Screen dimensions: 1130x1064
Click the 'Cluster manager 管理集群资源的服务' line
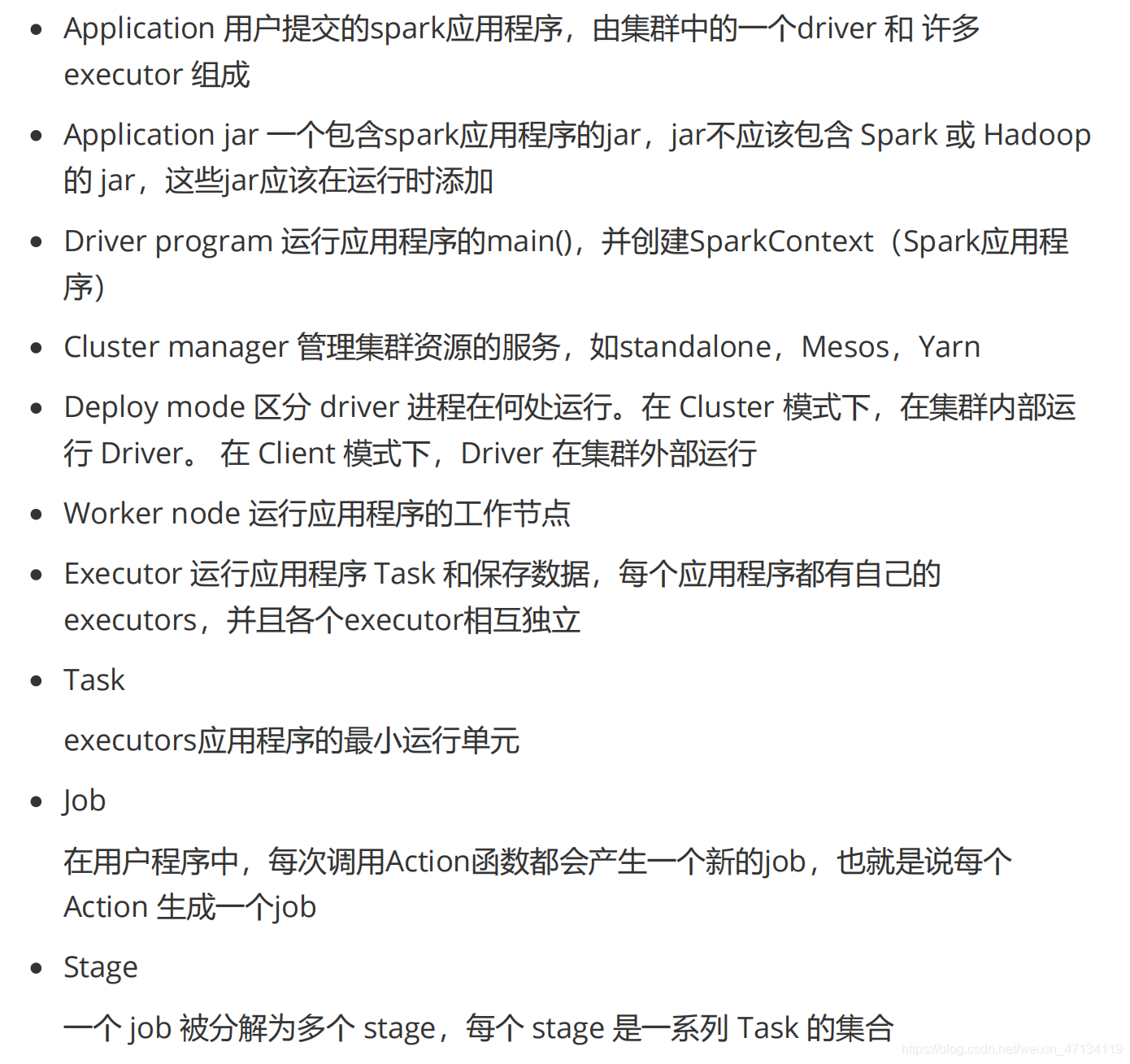[522, 347]
